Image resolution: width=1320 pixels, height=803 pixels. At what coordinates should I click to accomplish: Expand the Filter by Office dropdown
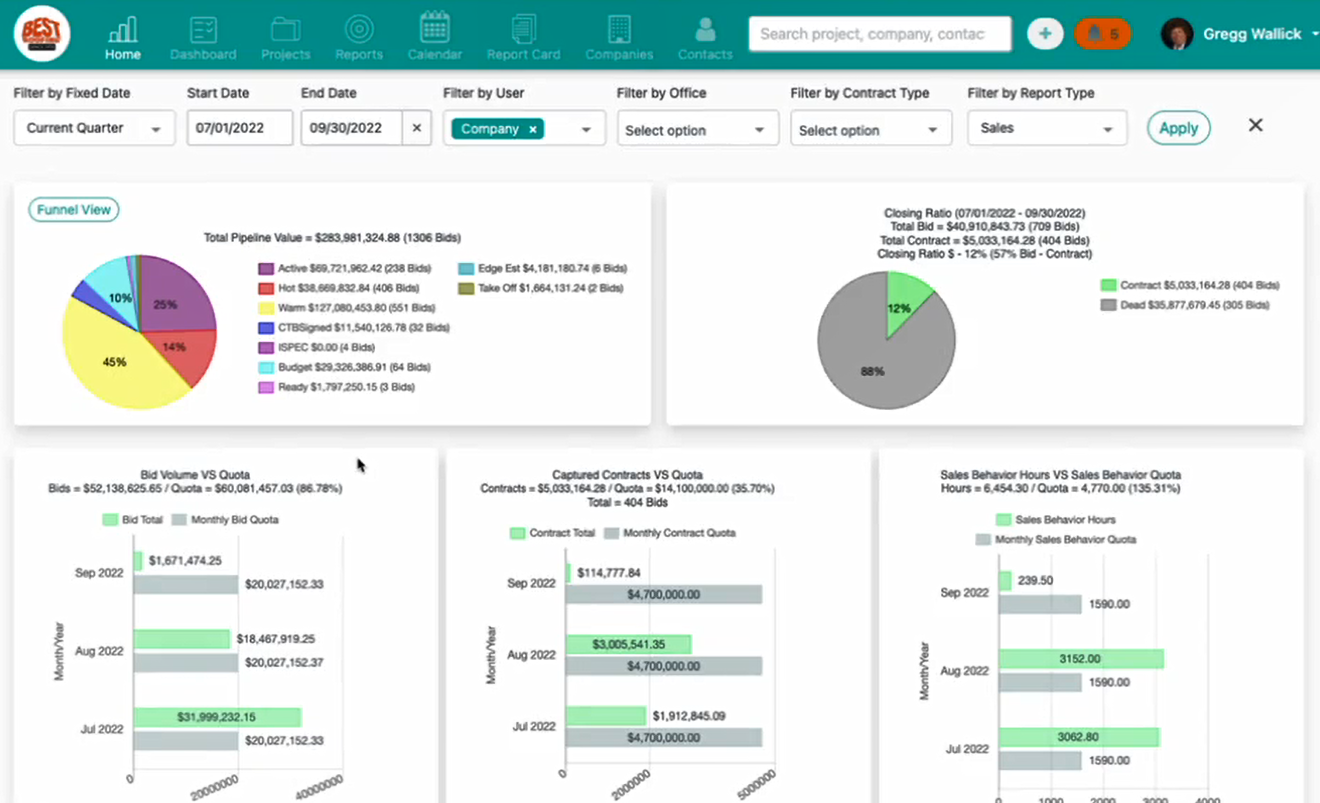click(697, 130)
